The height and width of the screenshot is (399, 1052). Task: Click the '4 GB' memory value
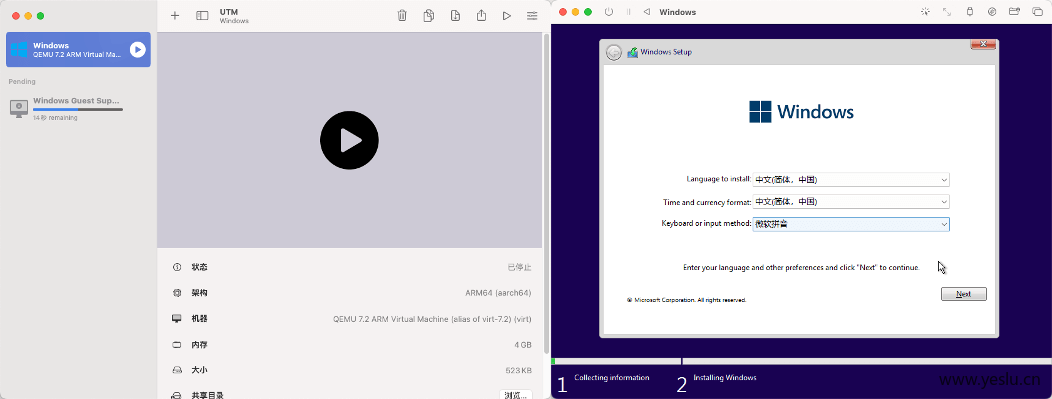pos(523,345)
